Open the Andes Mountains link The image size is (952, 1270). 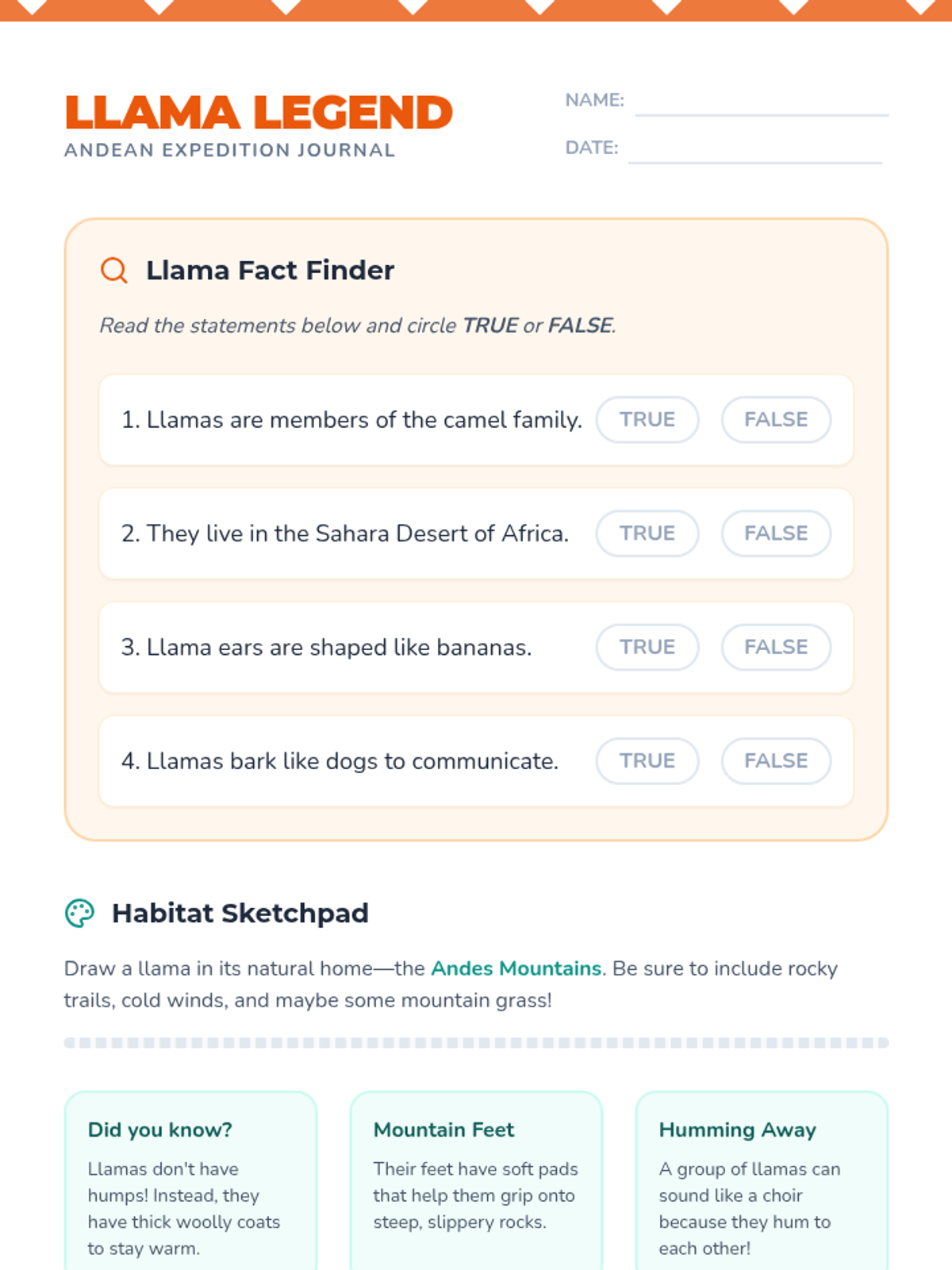pos(516,968)
